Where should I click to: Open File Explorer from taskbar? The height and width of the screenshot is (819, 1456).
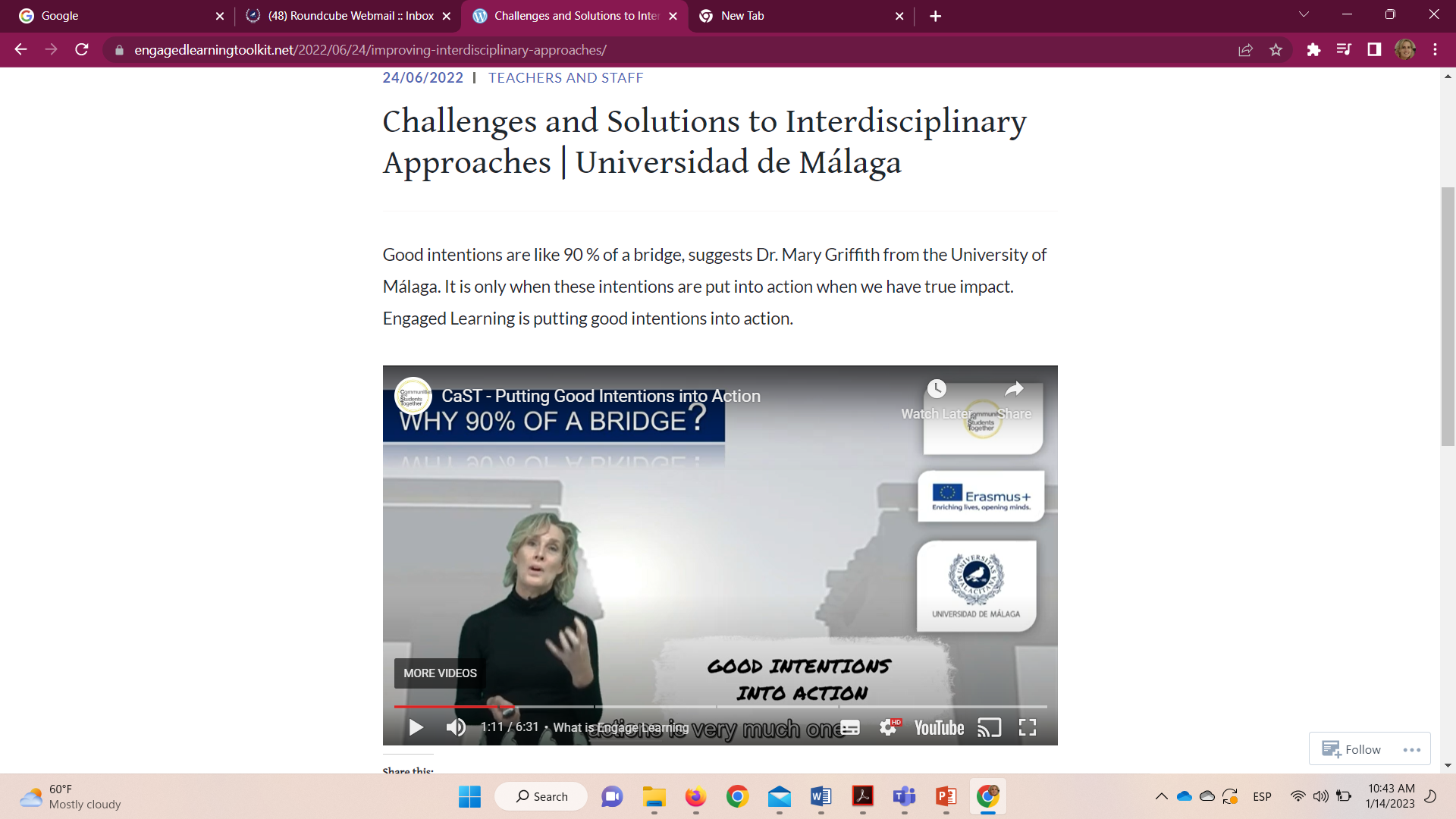tap(654, 796)
